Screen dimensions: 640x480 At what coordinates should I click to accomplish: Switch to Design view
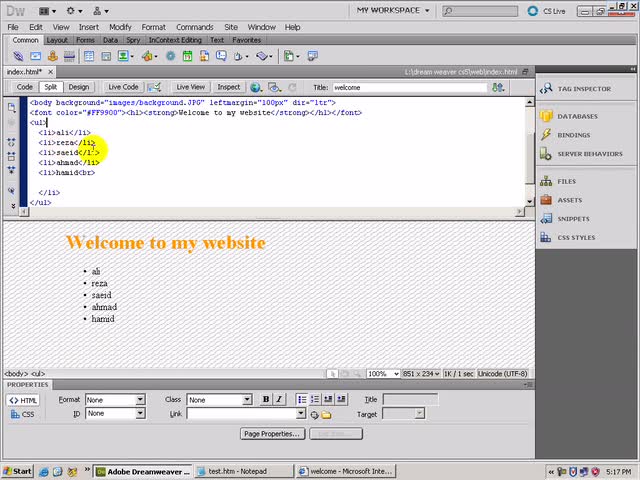(x=78, y=87)
